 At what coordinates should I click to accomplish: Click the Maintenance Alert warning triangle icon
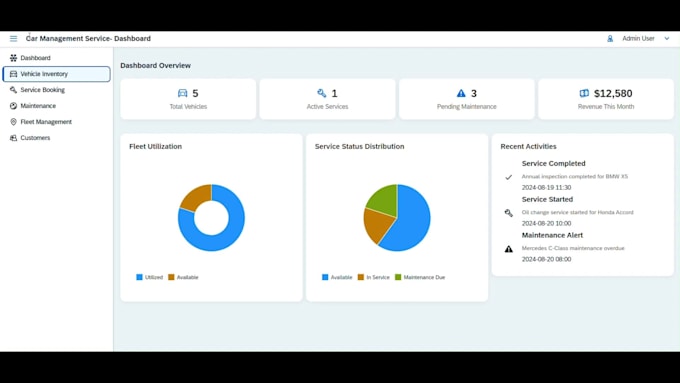pos(509,249)
